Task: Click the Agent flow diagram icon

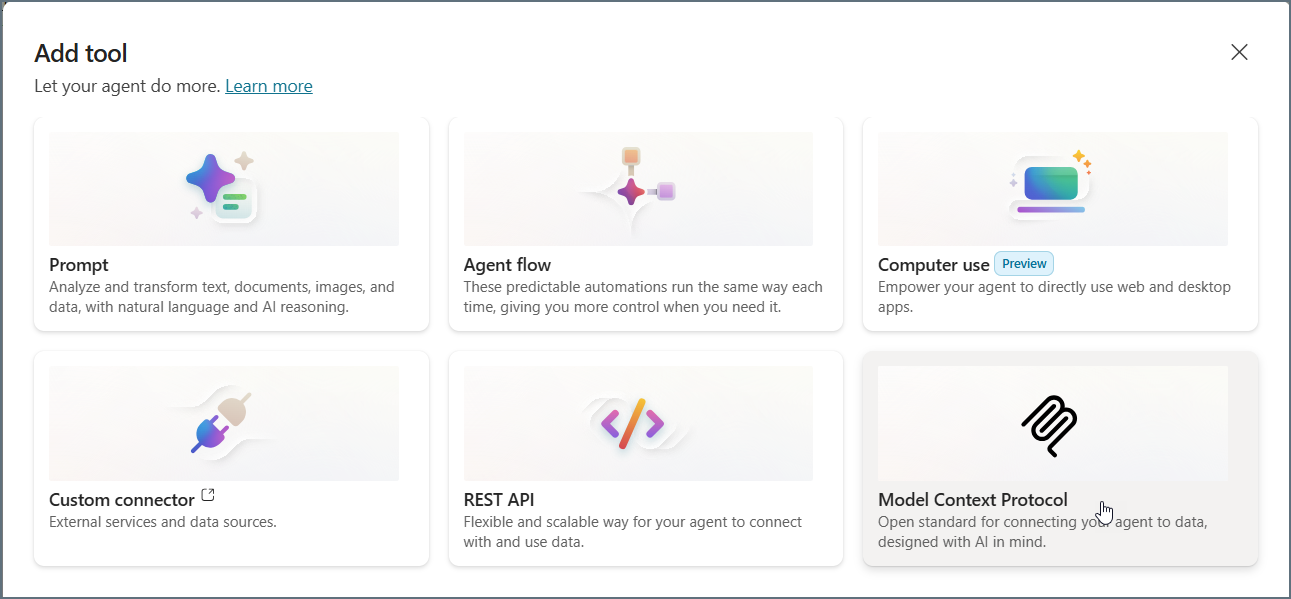Action: tap(632, 187)
